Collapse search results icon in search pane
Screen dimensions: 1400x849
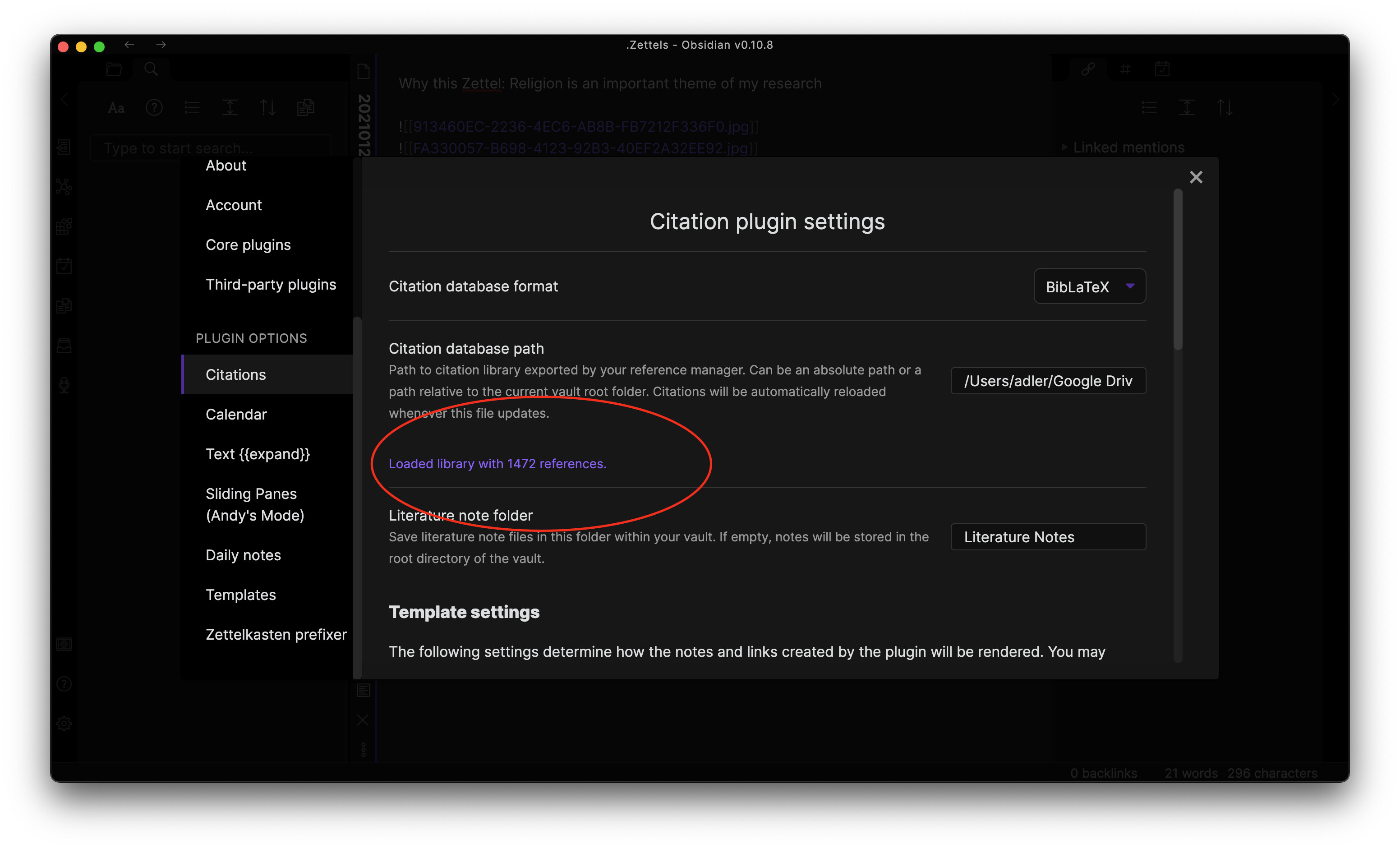tap(230, 107)
